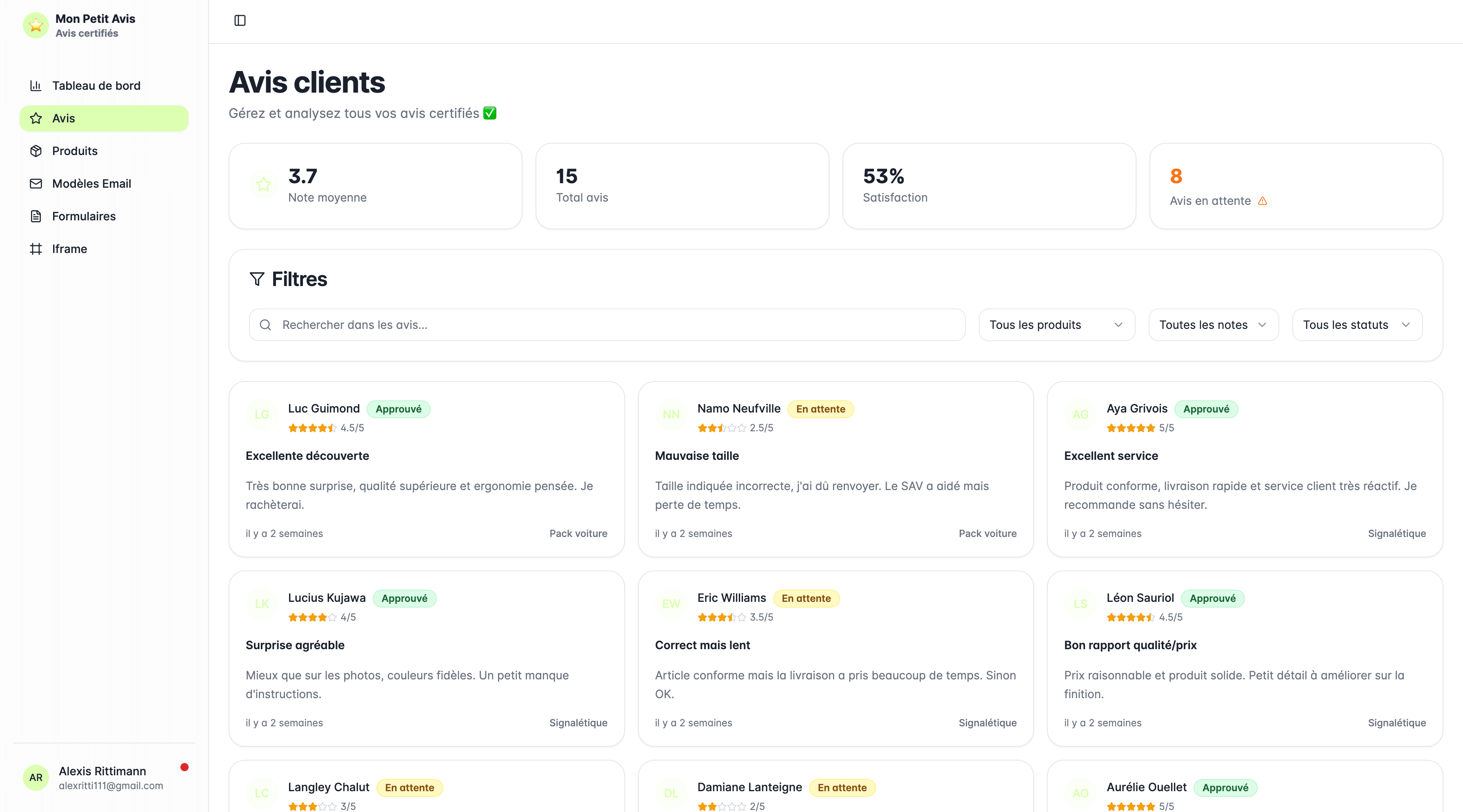Click the Rechercher dans les avis field
1463x812 pixels.
pos(607,325)
